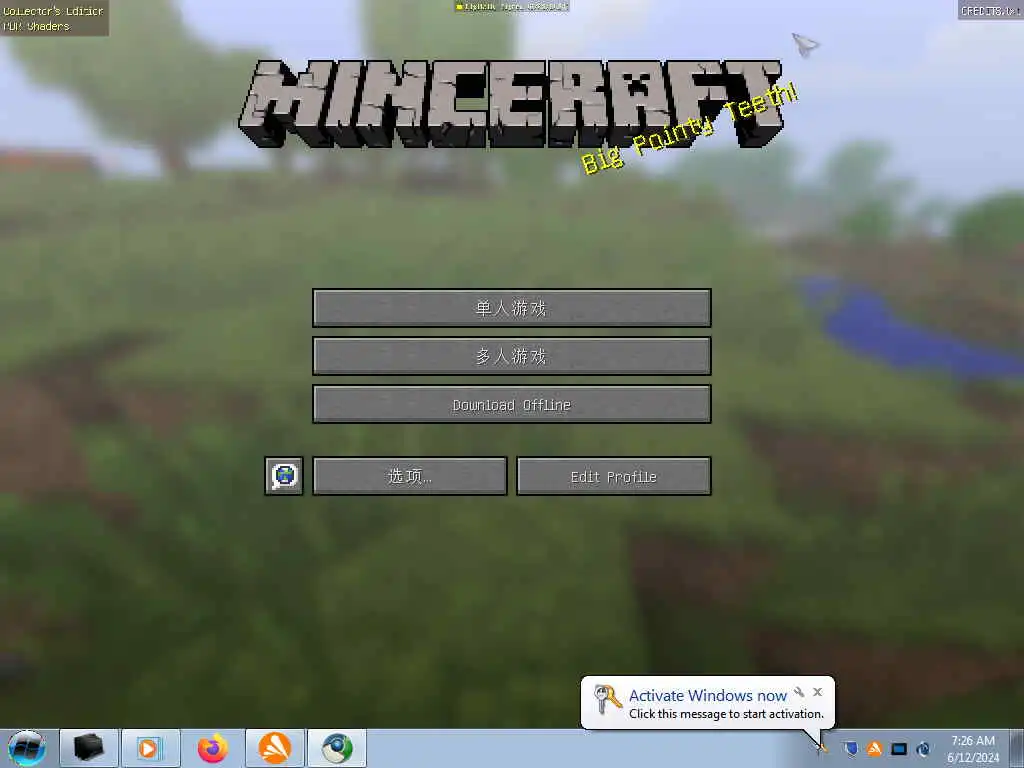1024x768 pixels.
Task: Open the CREDITS link in the top corner
Action: click(x=990, y=10)
